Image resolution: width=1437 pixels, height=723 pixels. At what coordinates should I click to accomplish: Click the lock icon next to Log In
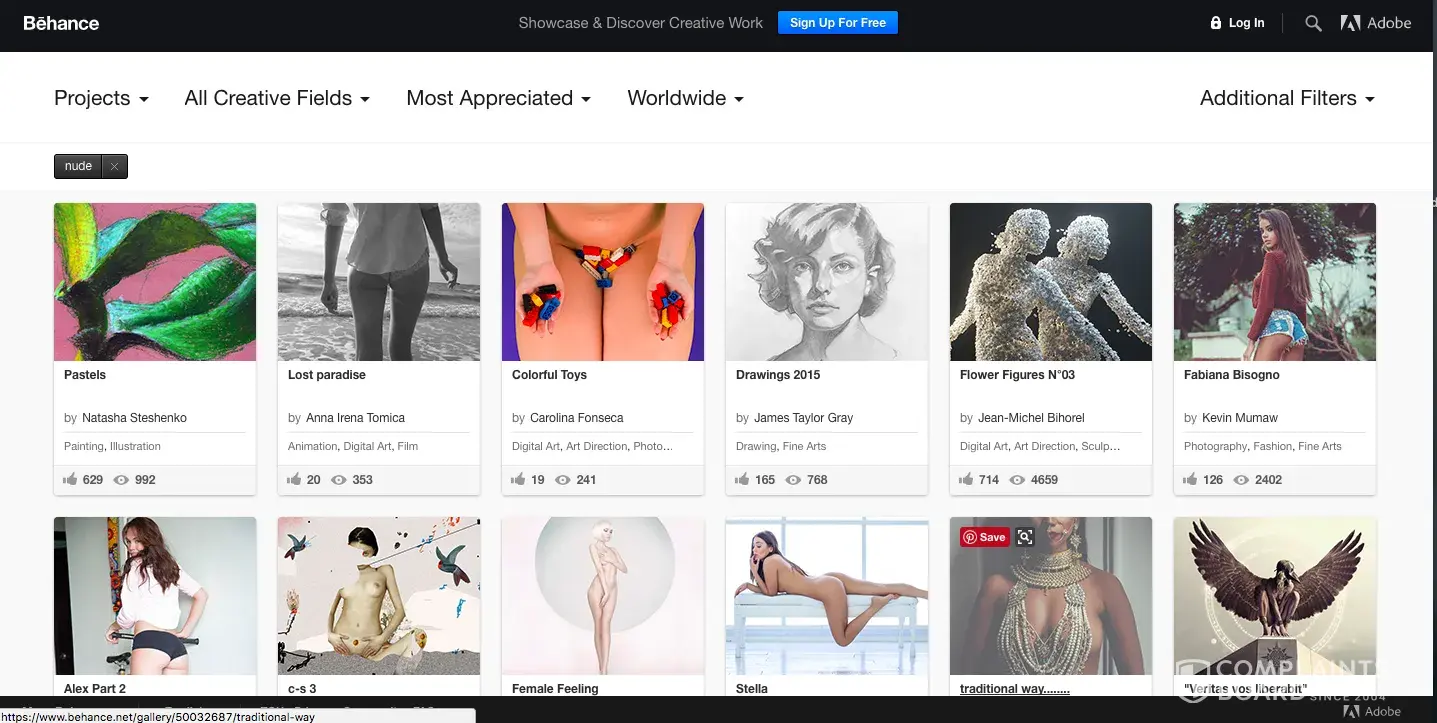click(x=1216, y=23)
